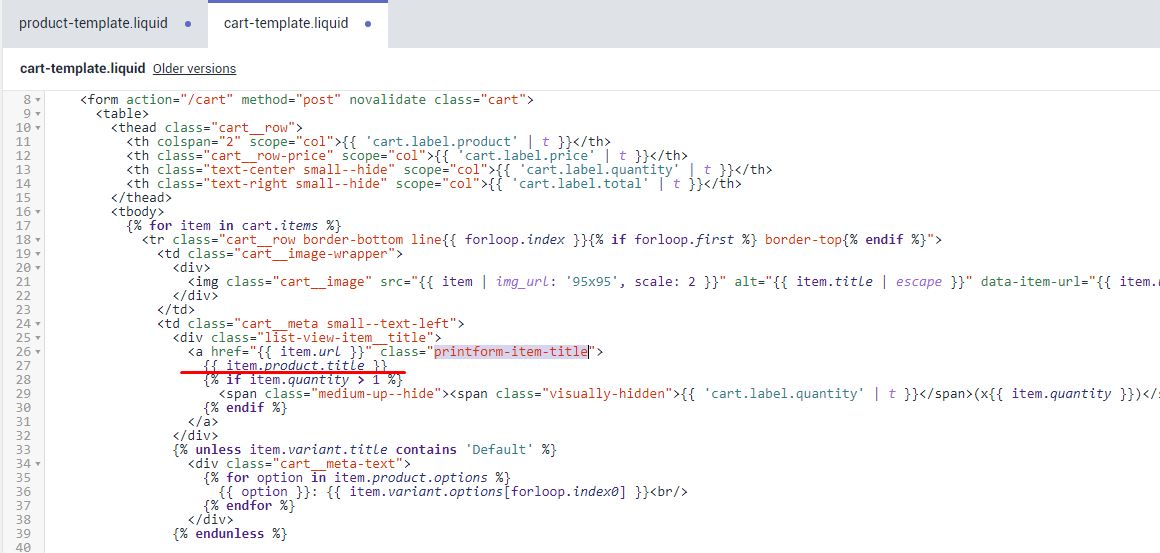
Task: Fold the table element at line 9
Action: click(38, 114)
